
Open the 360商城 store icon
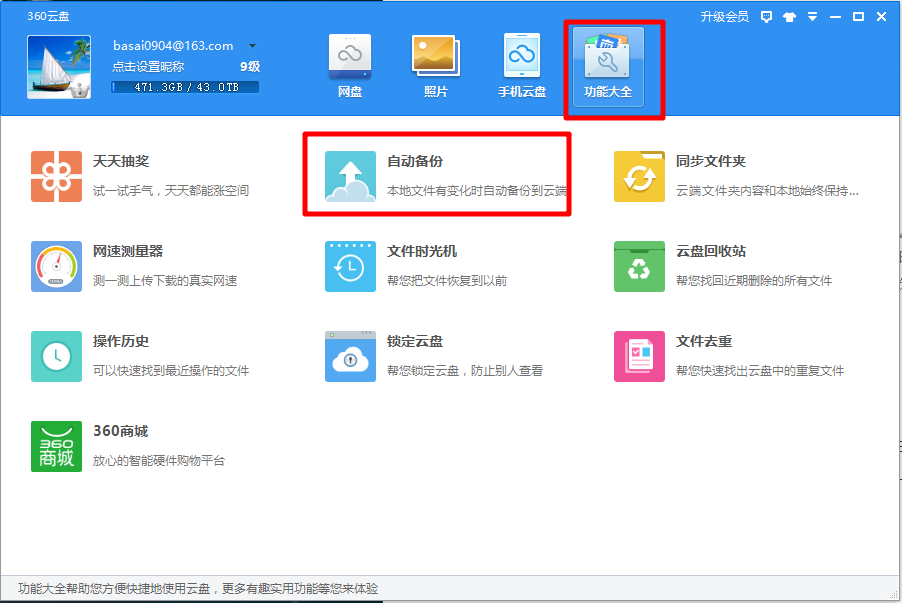(56, 446)
